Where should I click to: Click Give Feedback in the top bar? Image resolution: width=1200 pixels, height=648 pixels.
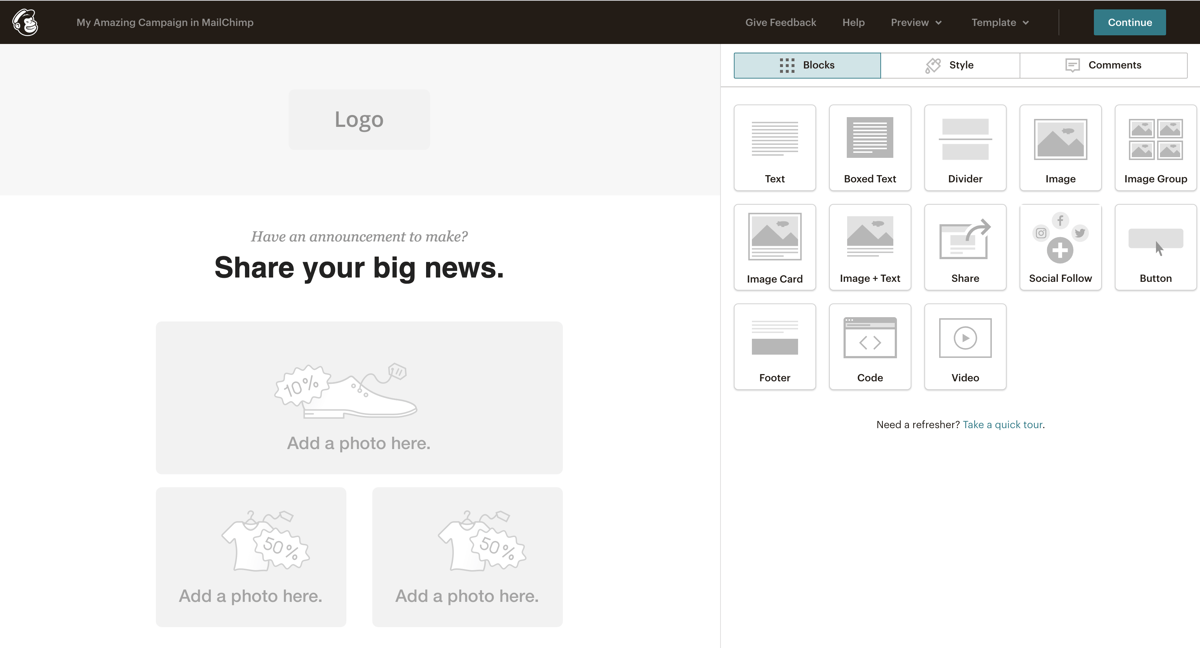780,22
